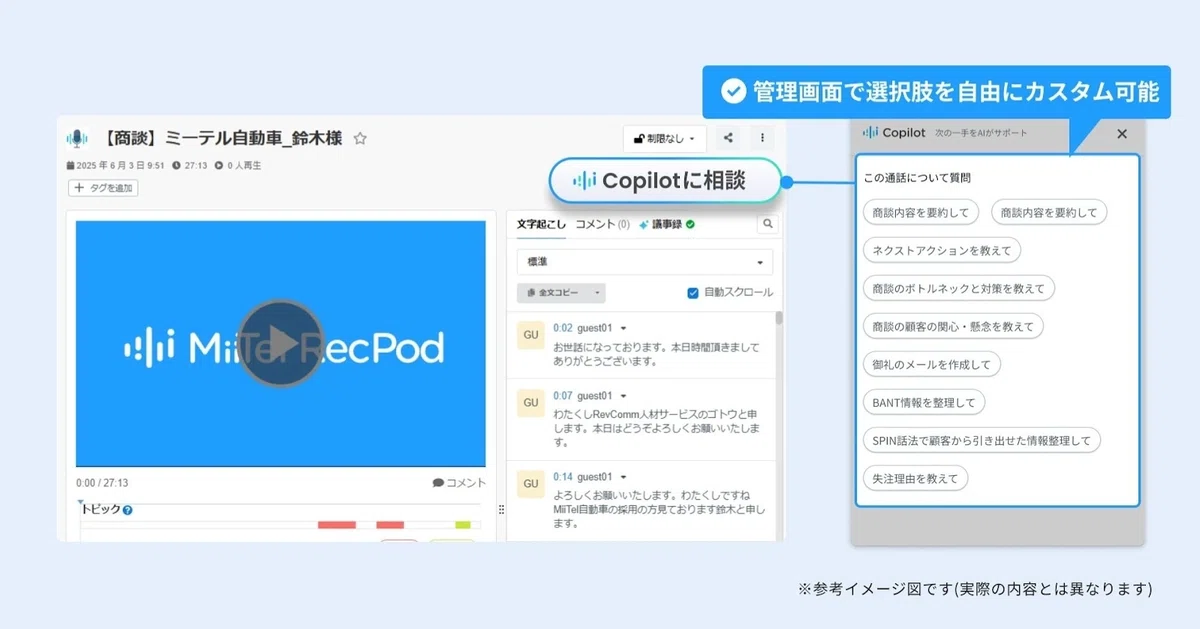
Task: Click the この通話について質問 heading
Action: (x=917, y=178)
